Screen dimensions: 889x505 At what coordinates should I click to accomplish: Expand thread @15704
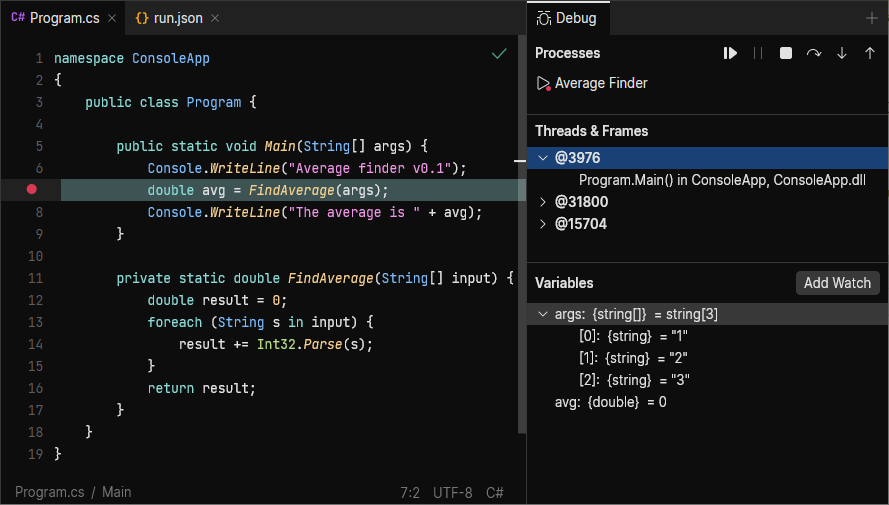(543, 224)
